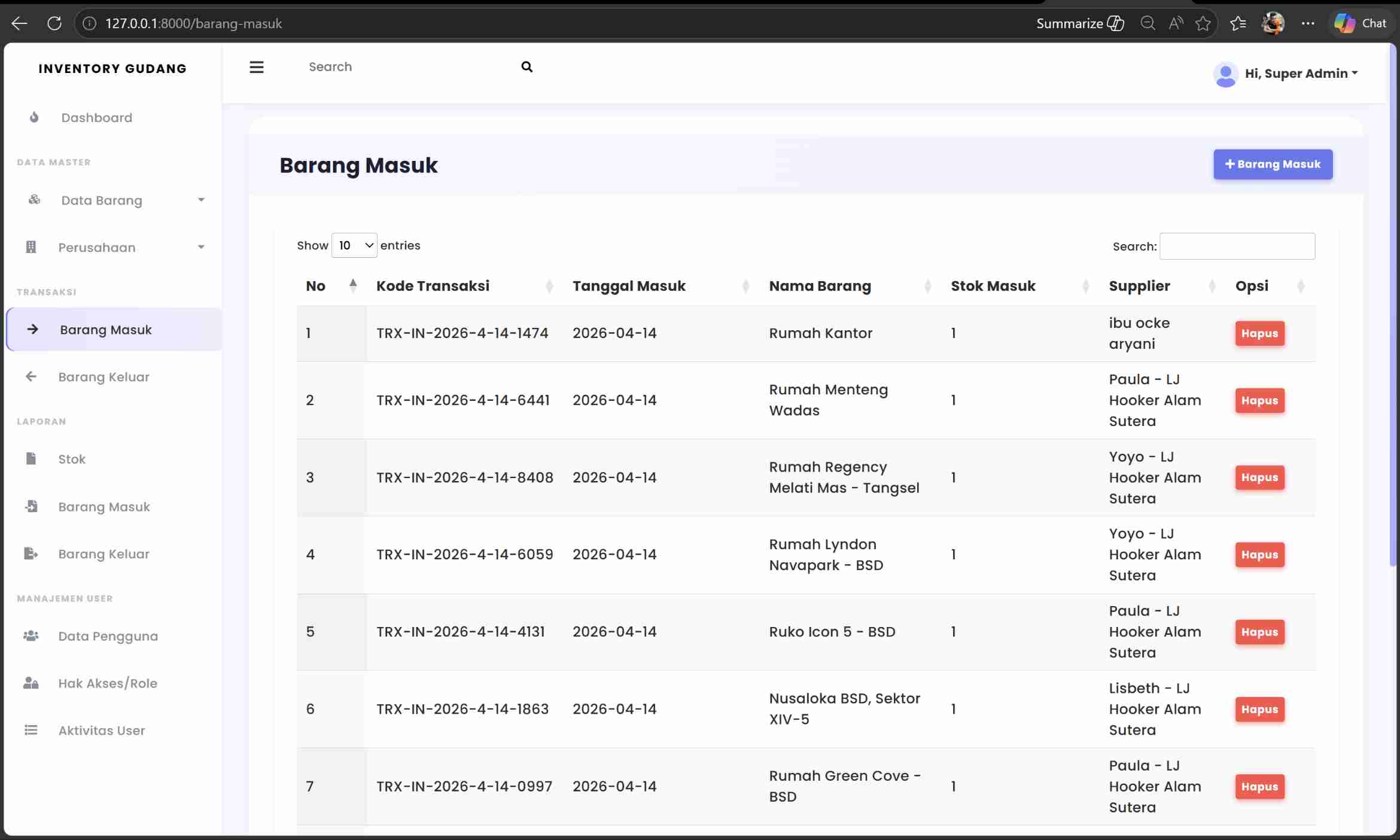1400x840 pixels.
Task: Click the Super Admin avatar icon
Action: pos(1225,74)
